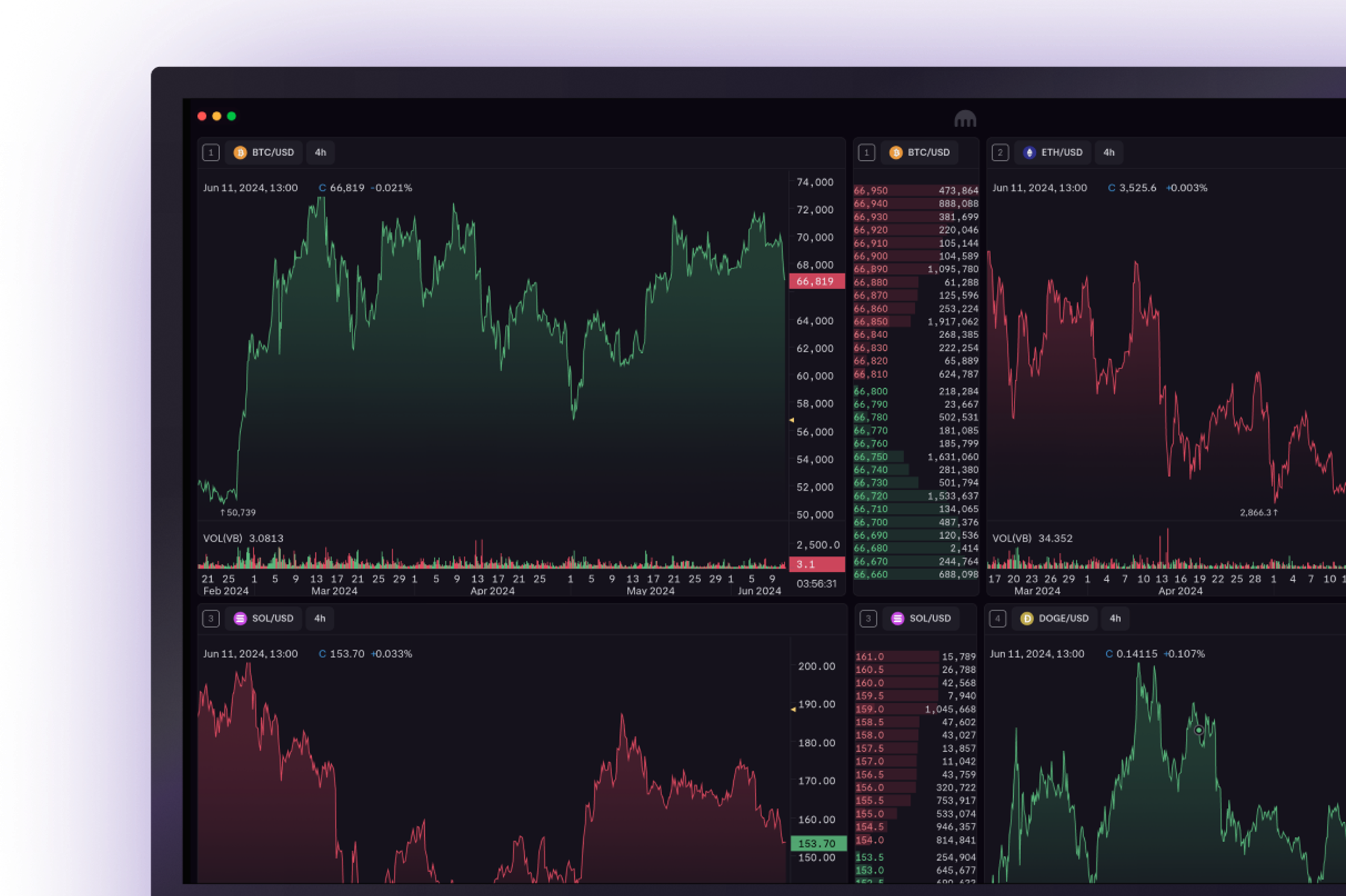Open the 4h interval dropdown on the DOGE chart

pos(1115,619)
